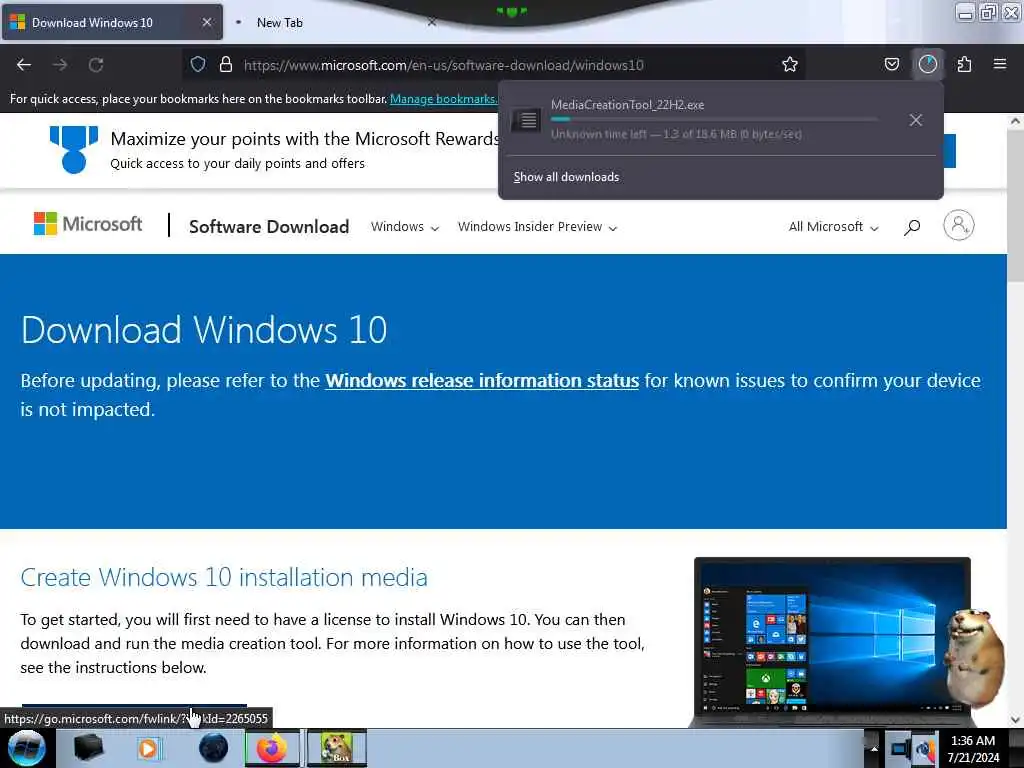The width and height of the screenshot is (1024, 768).
Task: Click the MediaCreationTool file icon in downloads
Action: click(x=526, y=120)
